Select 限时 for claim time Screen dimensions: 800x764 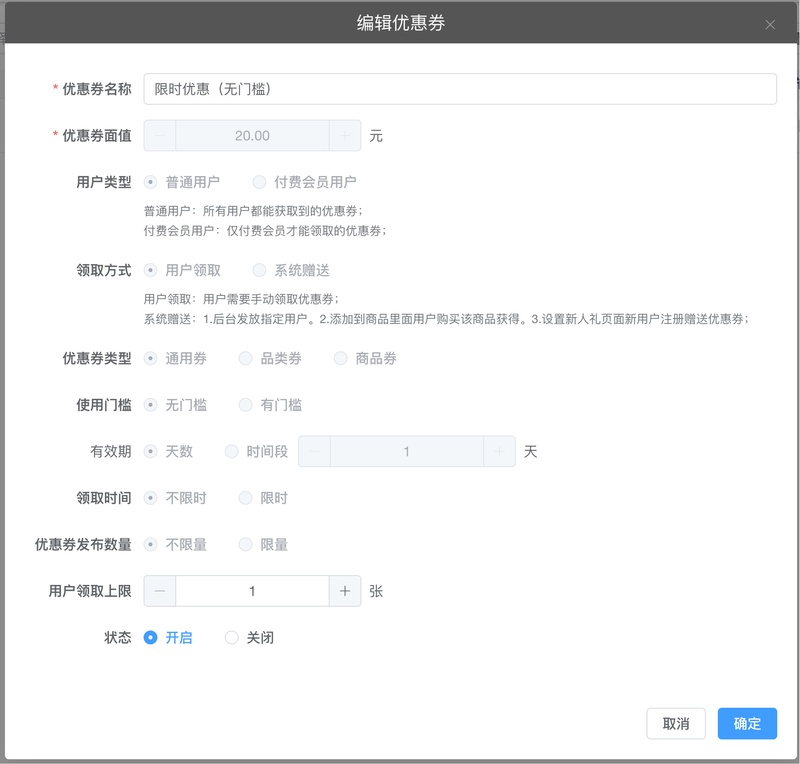click(263, 498)
